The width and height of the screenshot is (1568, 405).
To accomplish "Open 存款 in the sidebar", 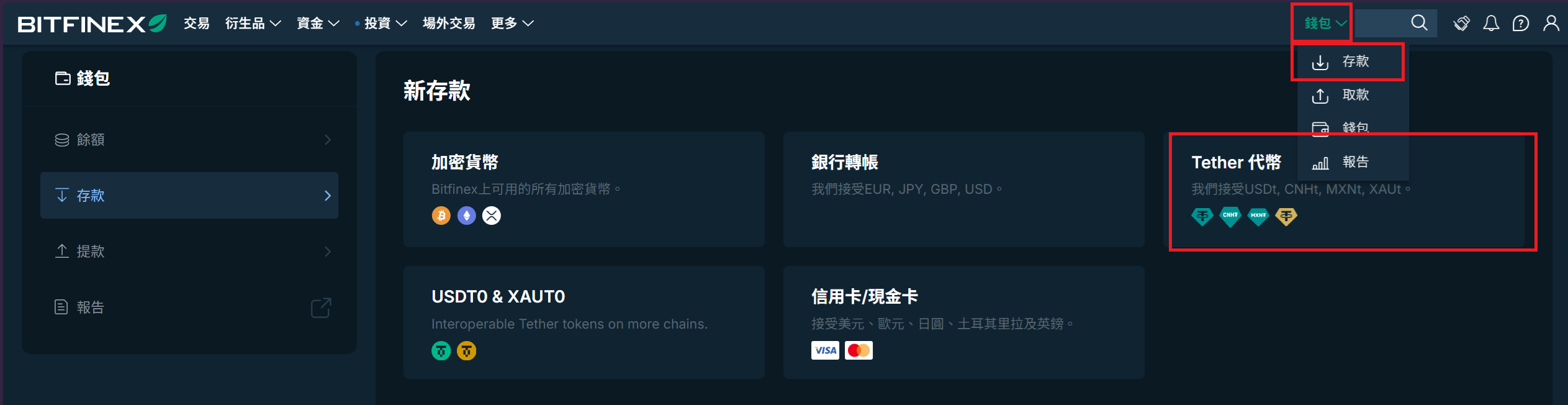I will [x=189, y=196].
